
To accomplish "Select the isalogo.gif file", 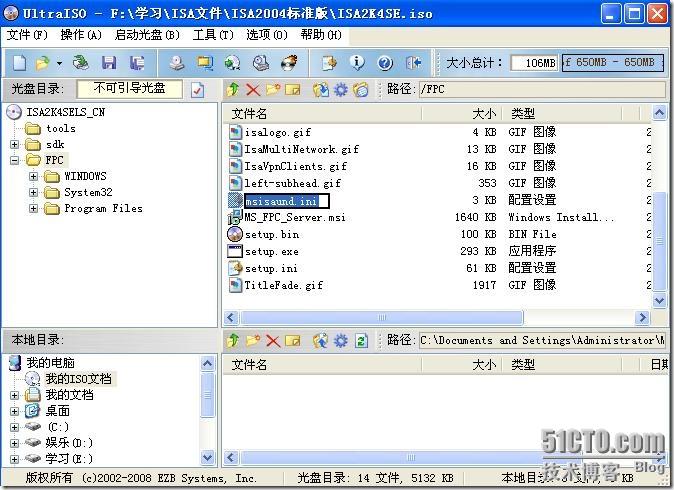I will point(278,132).
